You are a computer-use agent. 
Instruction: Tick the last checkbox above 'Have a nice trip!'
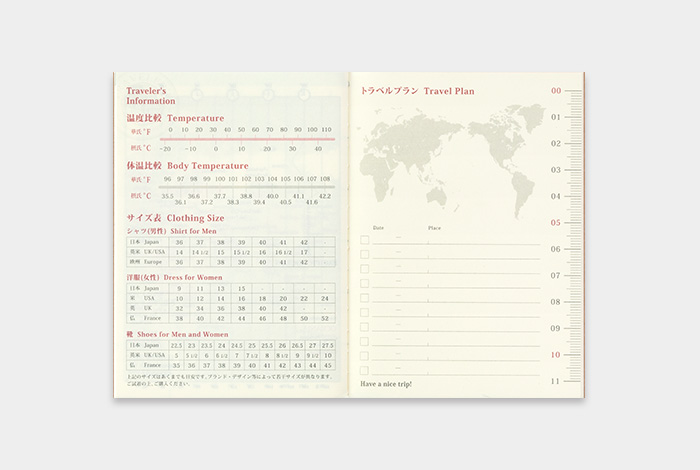tap(365, 370)
